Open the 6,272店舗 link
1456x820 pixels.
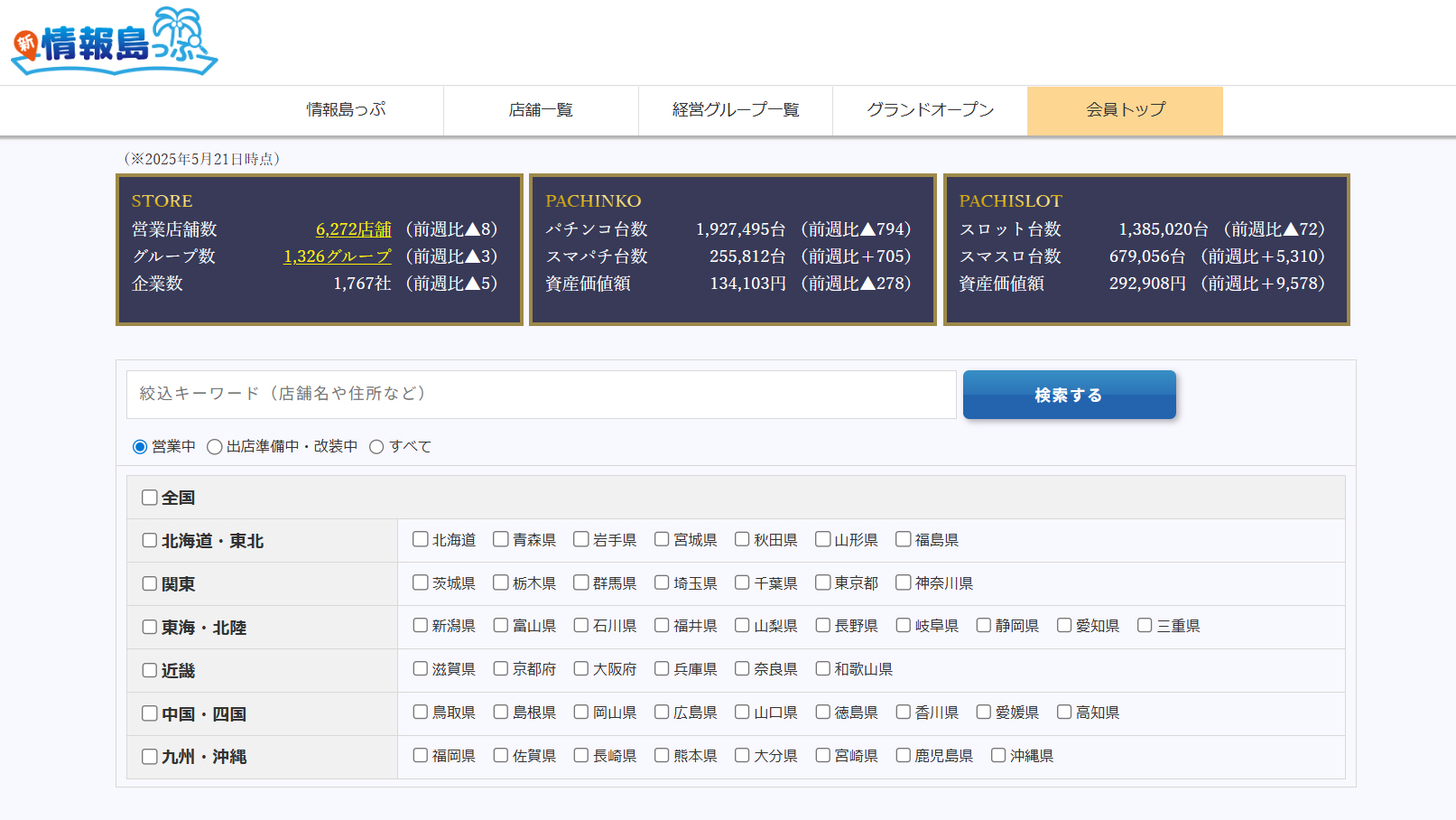353,229
